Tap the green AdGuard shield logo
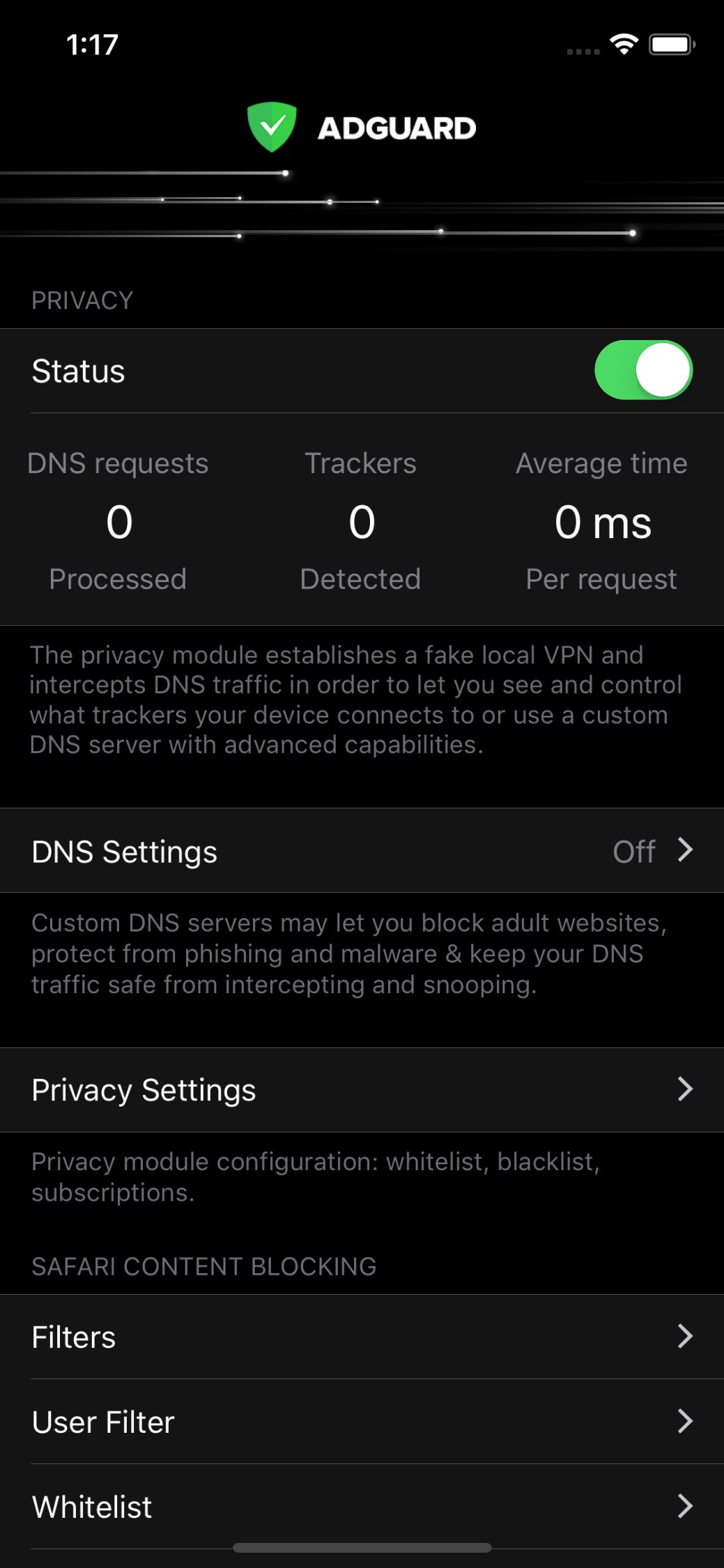This screenshot has height=1568, width=724. point(272,127)
